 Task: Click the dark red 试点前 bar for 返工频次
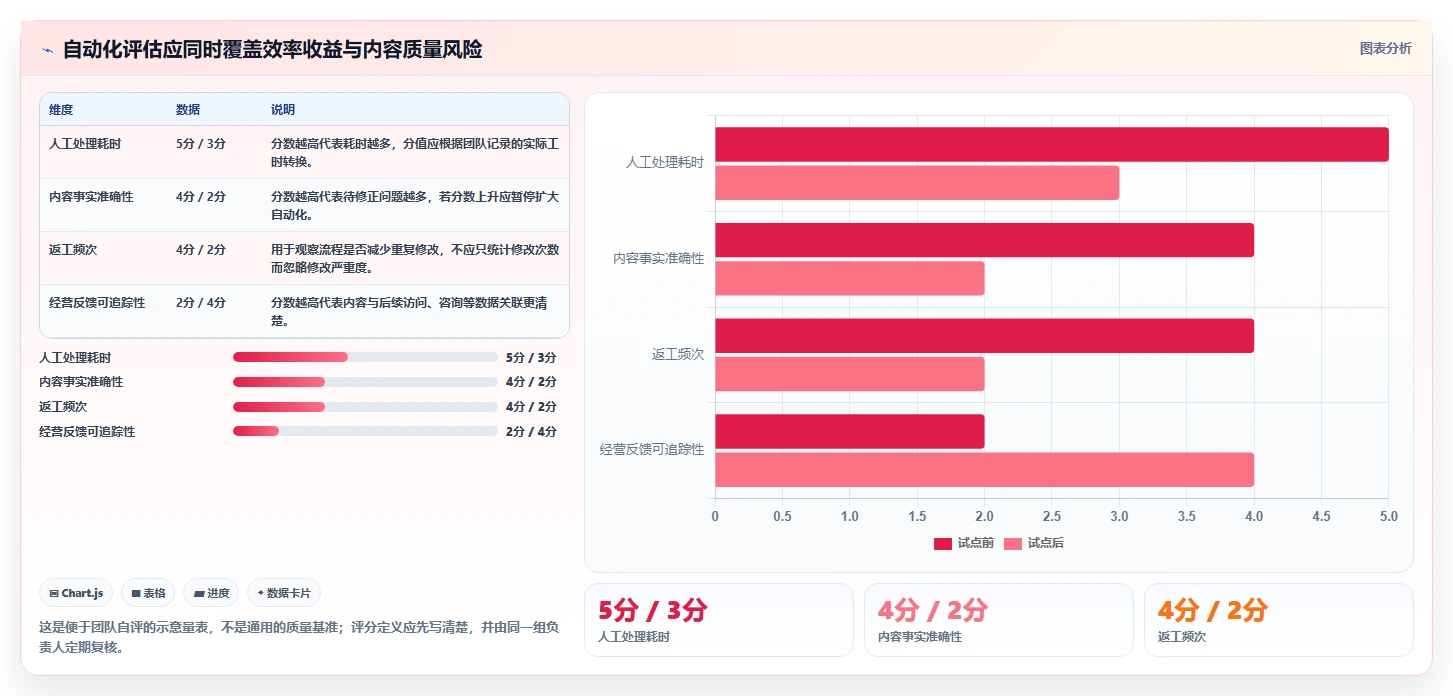pos(984,335)
